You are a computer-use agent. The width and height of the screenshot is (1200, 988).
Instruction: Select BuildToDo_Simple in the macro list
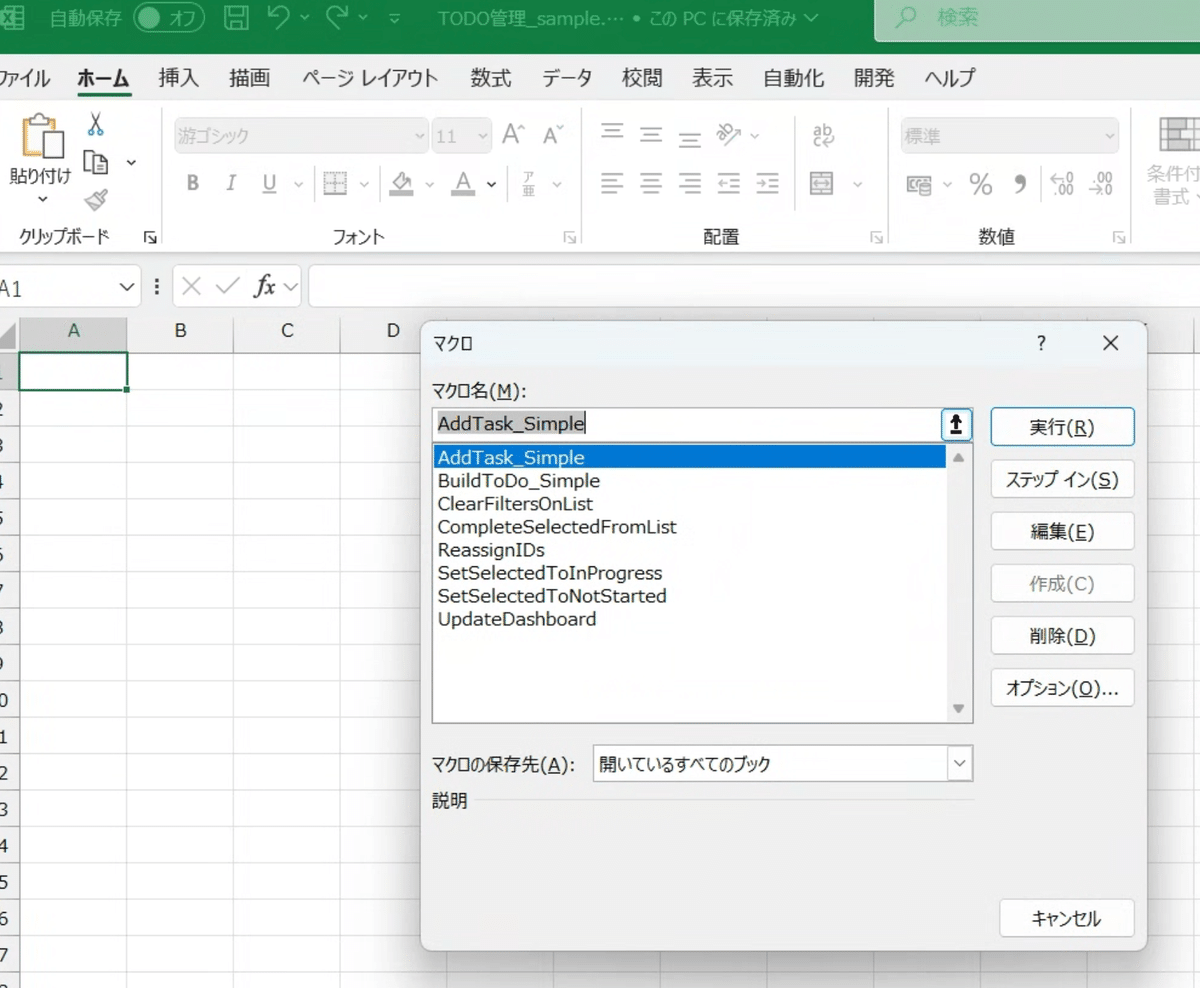tap(519, 480)
